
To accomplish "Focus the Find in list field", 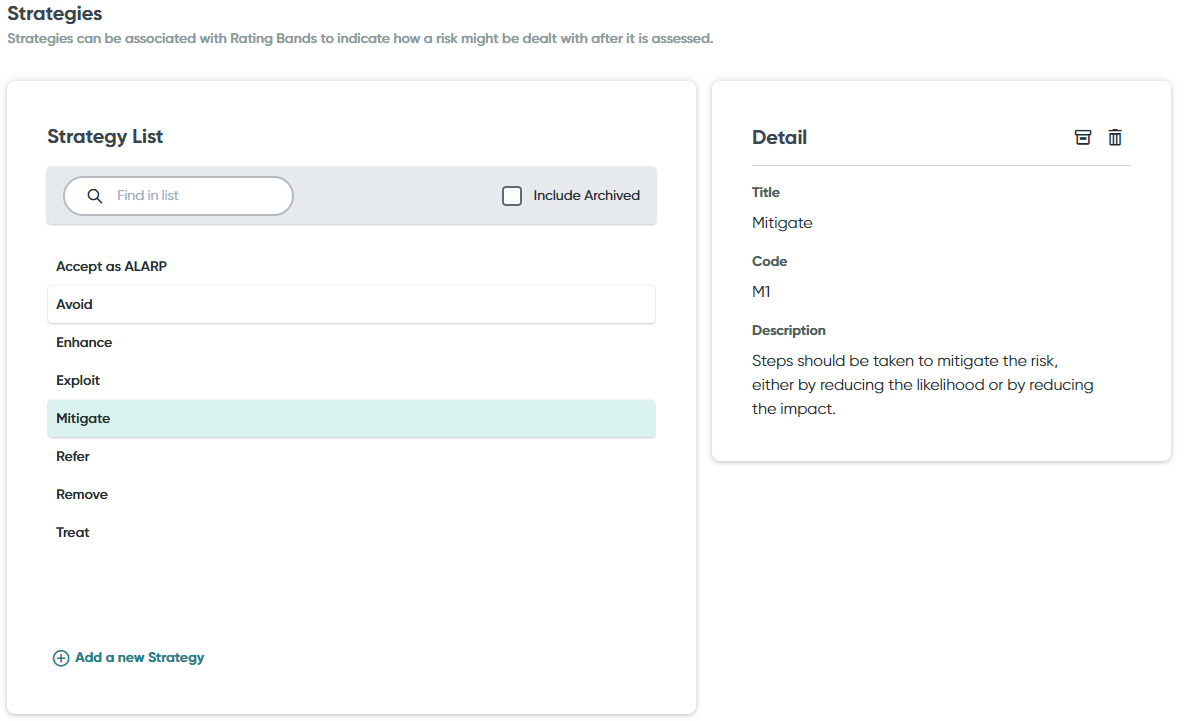I will (179, 196).
